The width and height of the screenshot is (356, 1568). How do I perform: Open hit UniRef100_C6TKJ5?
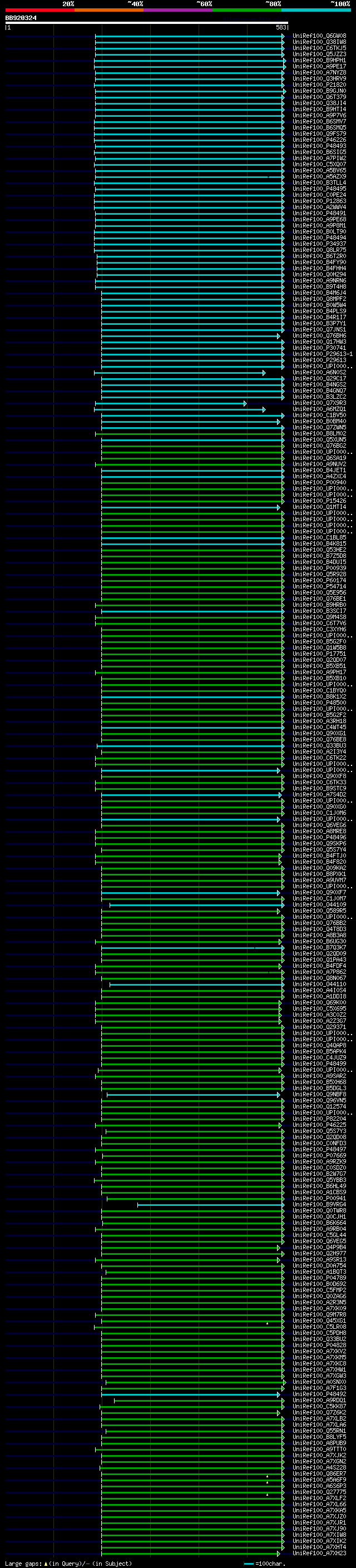click(319, 48)
